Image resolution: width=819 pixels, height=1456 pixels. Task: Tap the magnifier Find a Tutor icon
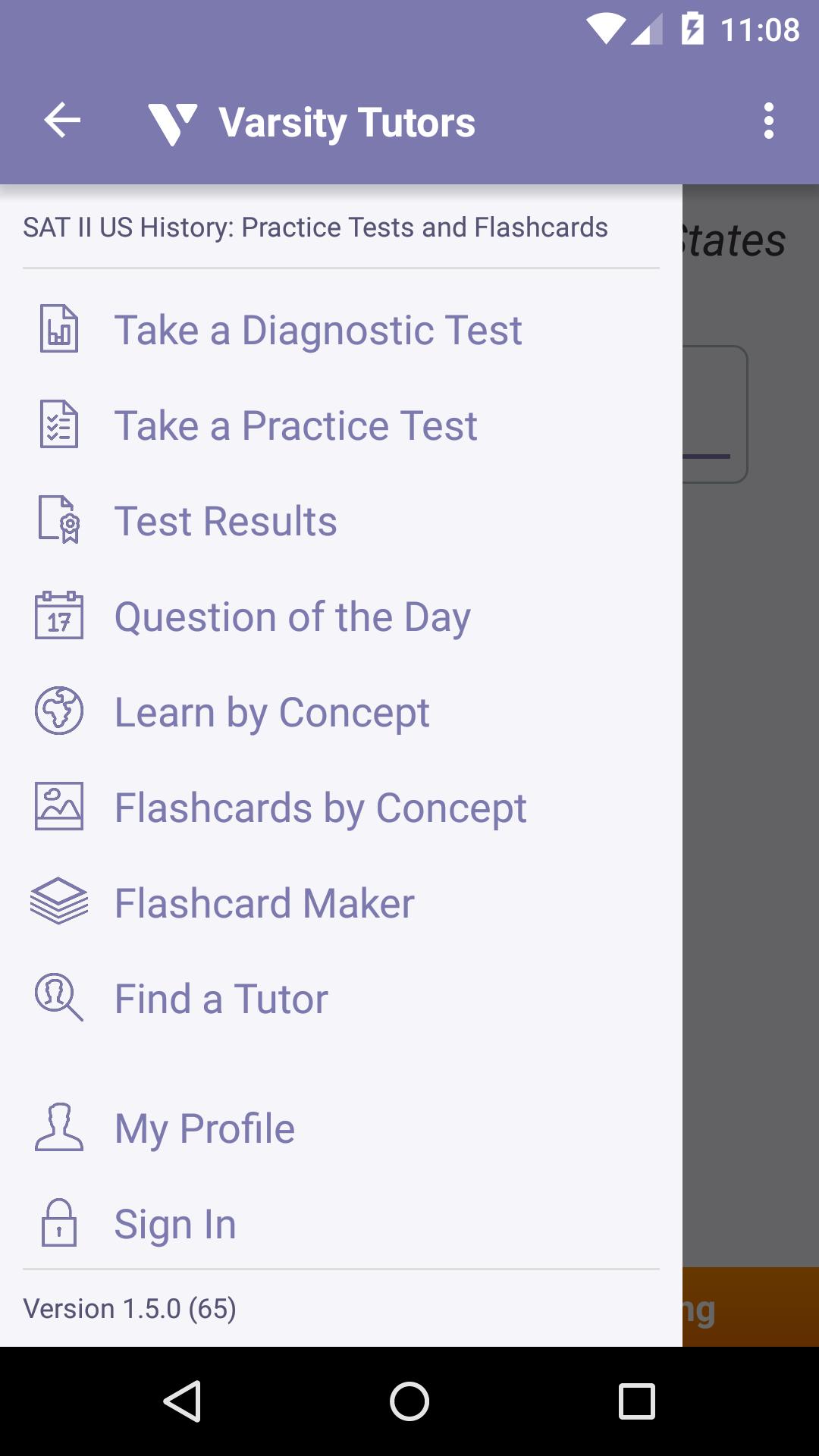coord(59,998)
